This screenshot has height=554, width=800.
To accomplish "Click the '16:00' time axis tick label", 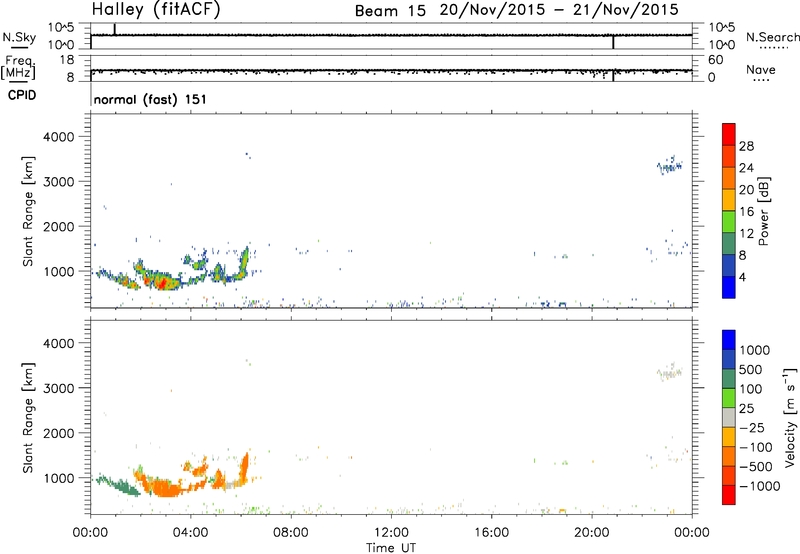I will click(x=491, y=533).
